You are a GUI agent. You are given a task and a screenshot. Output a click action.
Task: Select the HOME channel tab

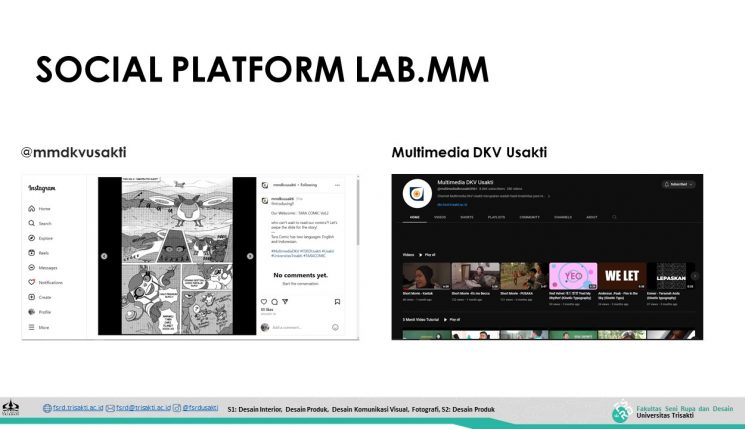[415, 217]
